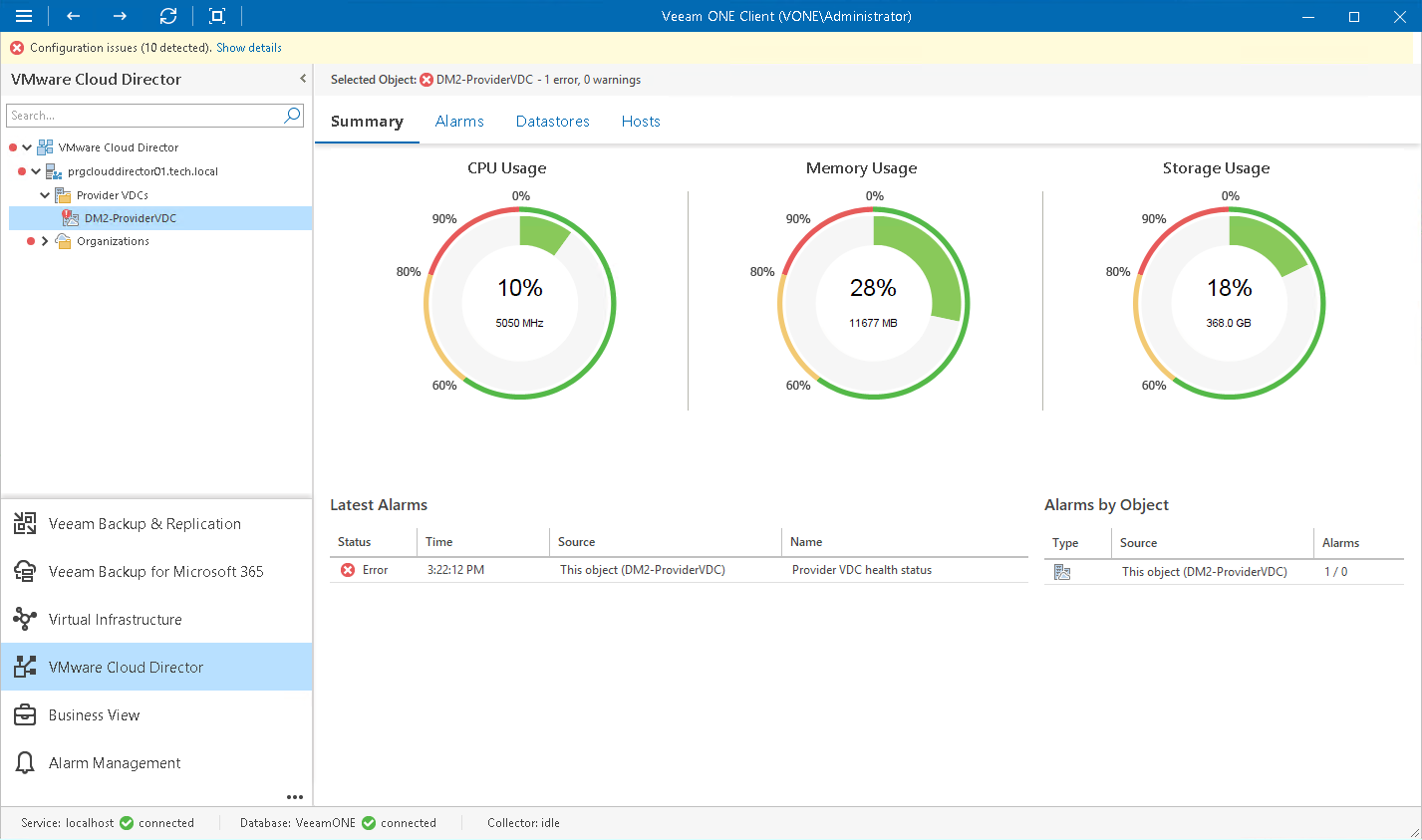Click the Provider VDC health status alarm name
The width and height of the screenshot is (1422, 840).
[862, 570]
